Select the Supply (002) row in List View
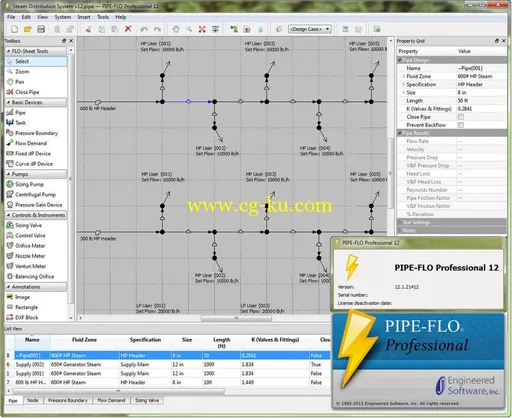Screen dimensions: 512x418 pos(168,364)
